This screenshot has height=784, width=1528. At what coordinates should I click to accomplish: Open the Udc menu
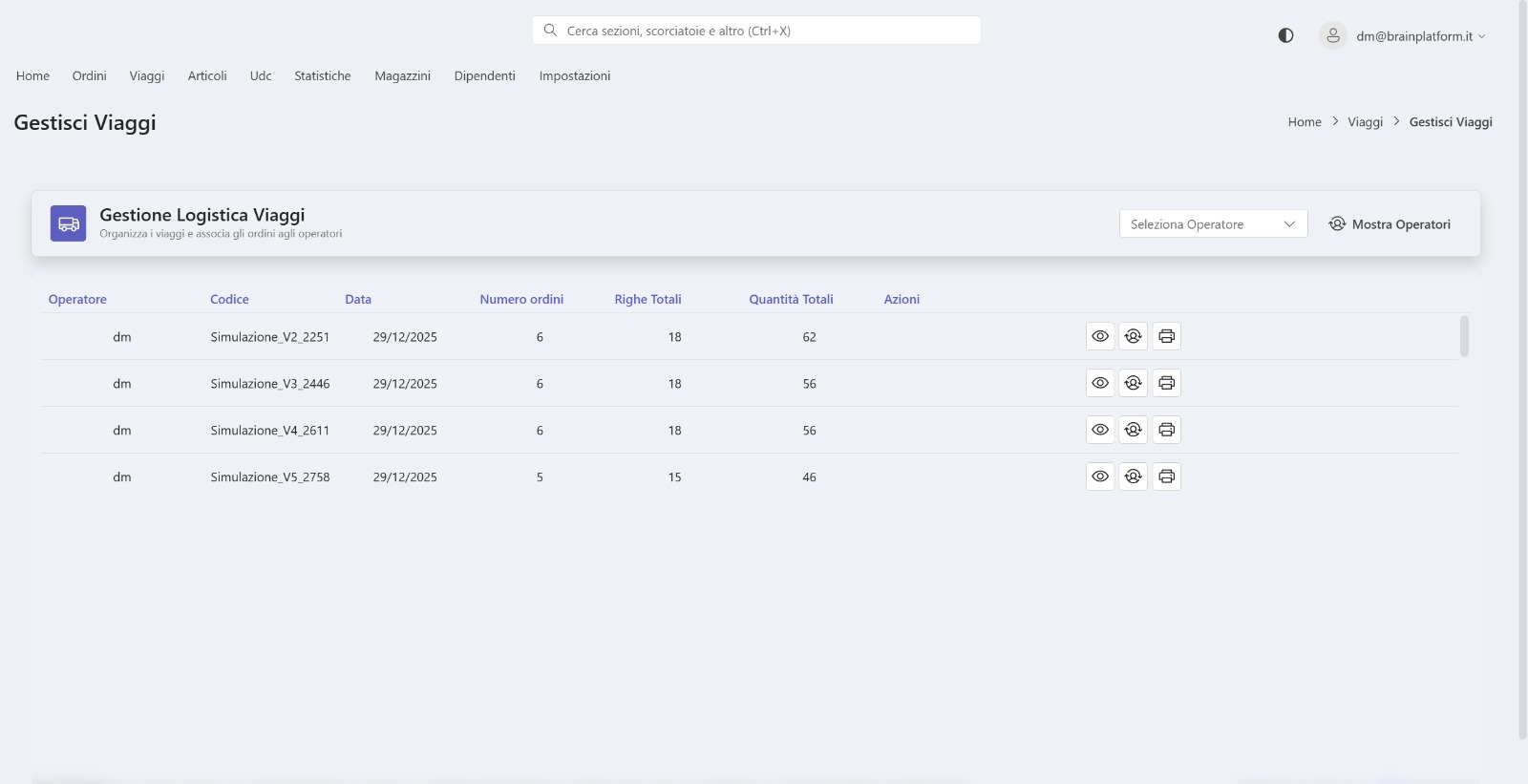pos(261,75)
